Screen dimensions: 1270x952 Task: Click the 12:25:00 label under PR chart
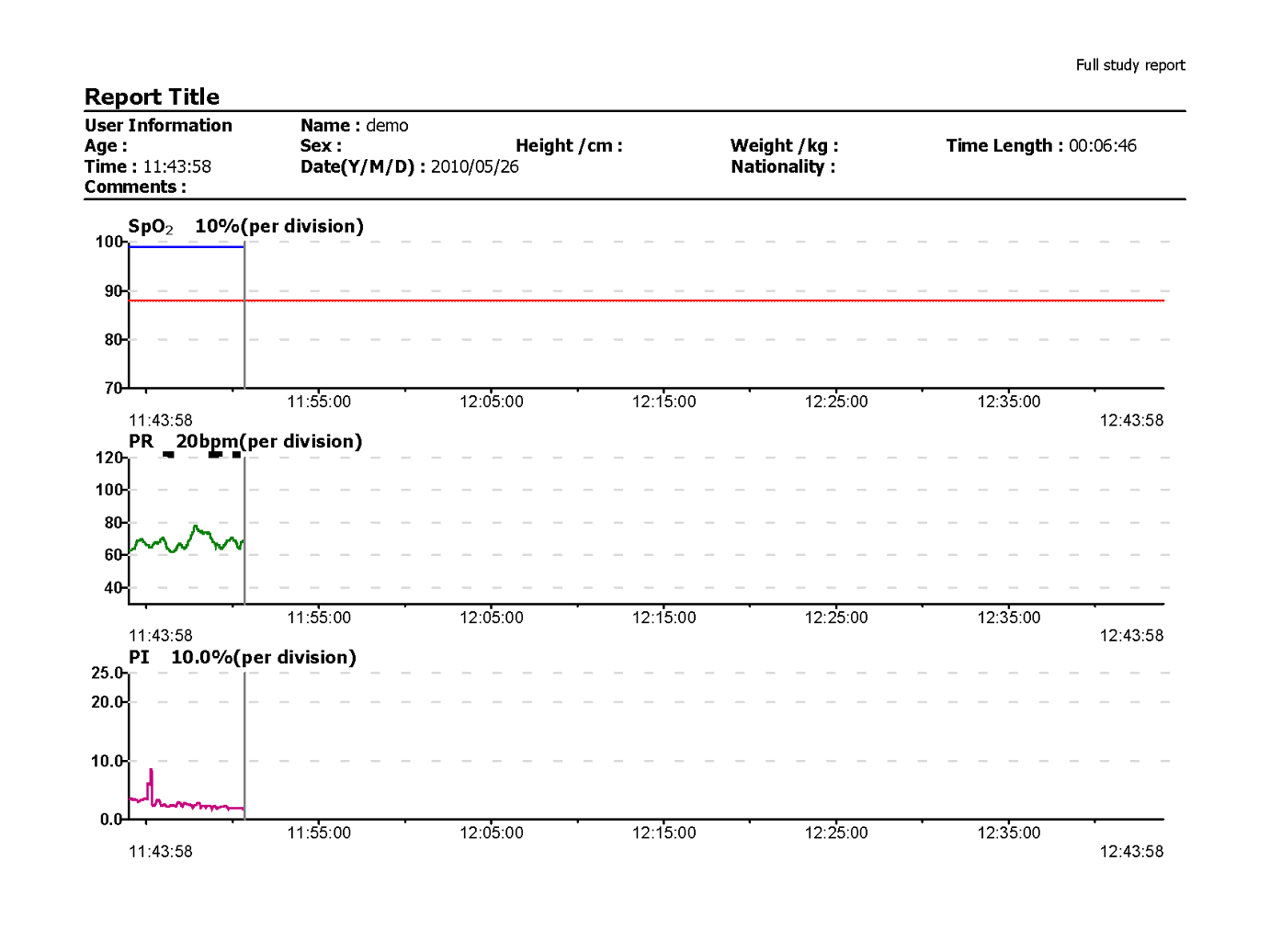(x=835, y=618)
